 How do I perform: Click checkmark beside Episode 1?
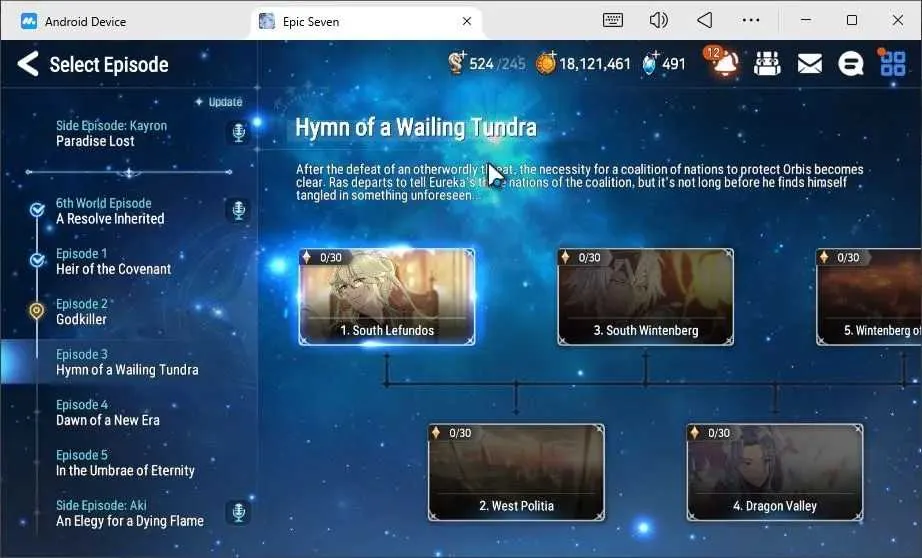pyautogui.click(x=37, y=259)
